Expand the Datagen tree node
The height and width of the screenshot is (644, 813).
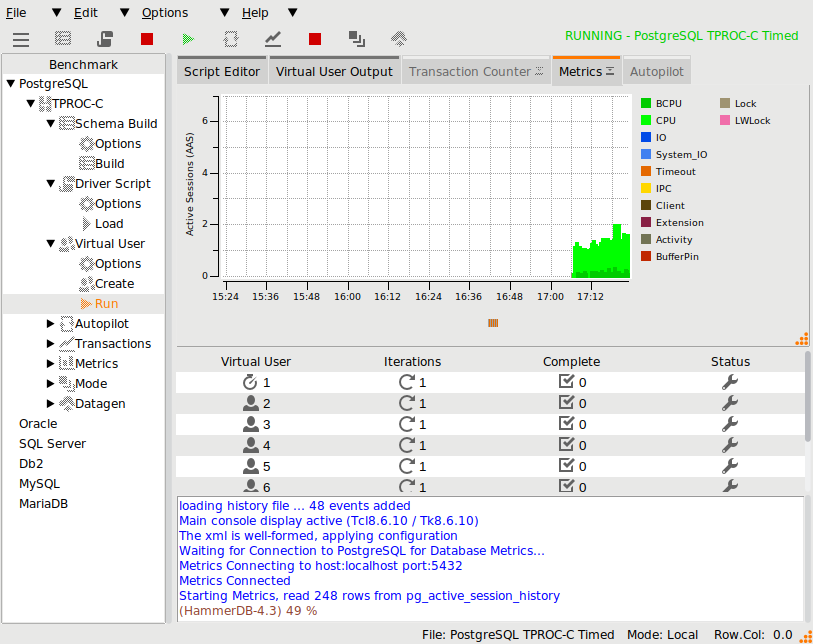point(50,403)
